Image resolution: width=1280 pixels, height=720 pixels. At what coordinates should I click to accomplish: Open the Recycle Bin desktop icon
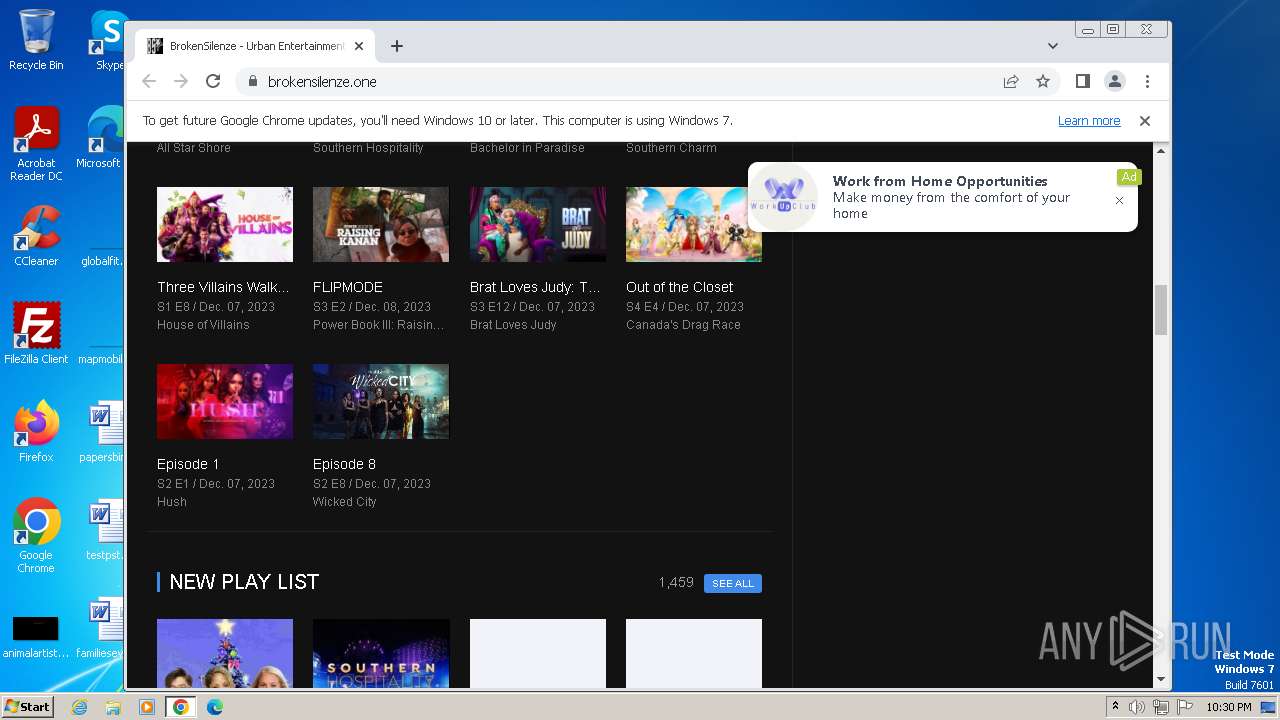(x=36, y=40)
